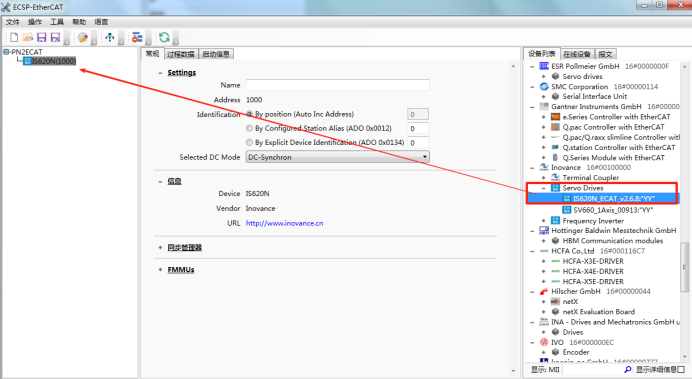Click the Save As toolbar icon

56,38
